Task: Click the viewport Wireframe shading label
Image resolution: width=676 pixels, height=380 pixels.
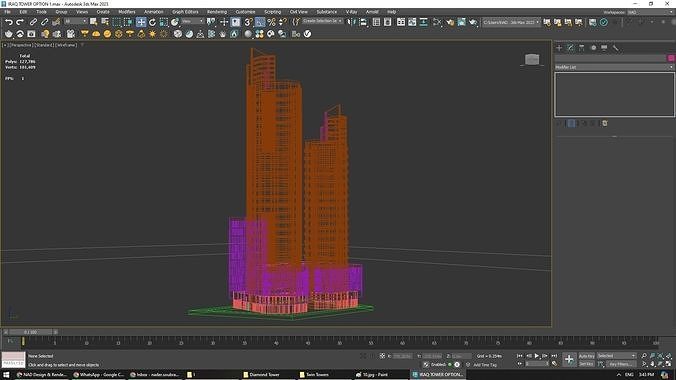Action: point(66,45)
